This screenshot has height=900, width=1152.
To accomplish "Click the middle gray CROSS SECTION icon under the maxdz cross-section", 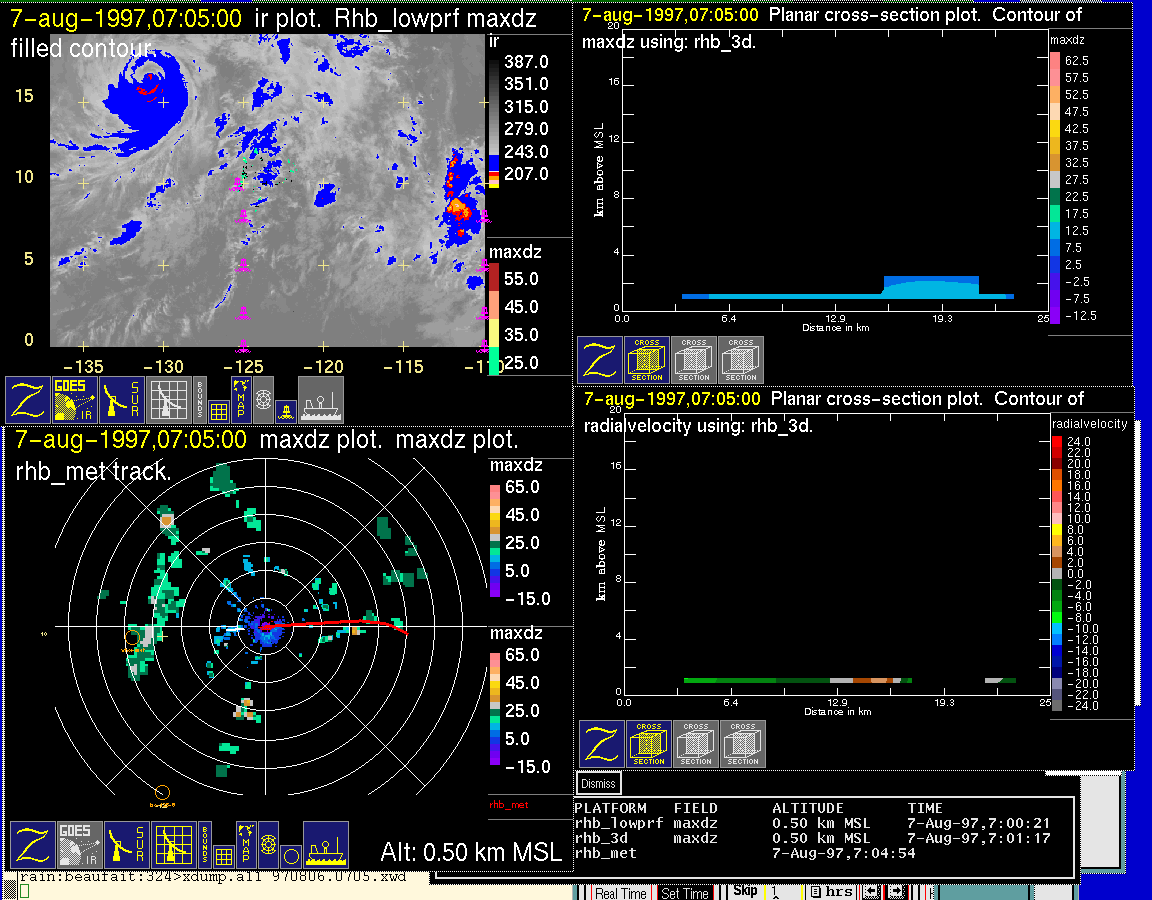I will 694,360.
